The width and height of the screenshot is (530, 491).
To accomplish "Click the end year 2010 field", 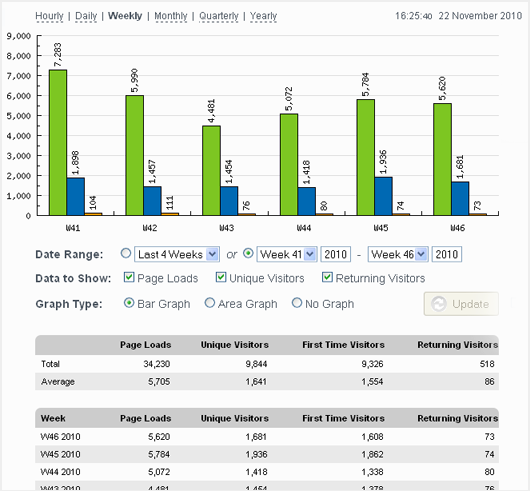I will [447, 254].
